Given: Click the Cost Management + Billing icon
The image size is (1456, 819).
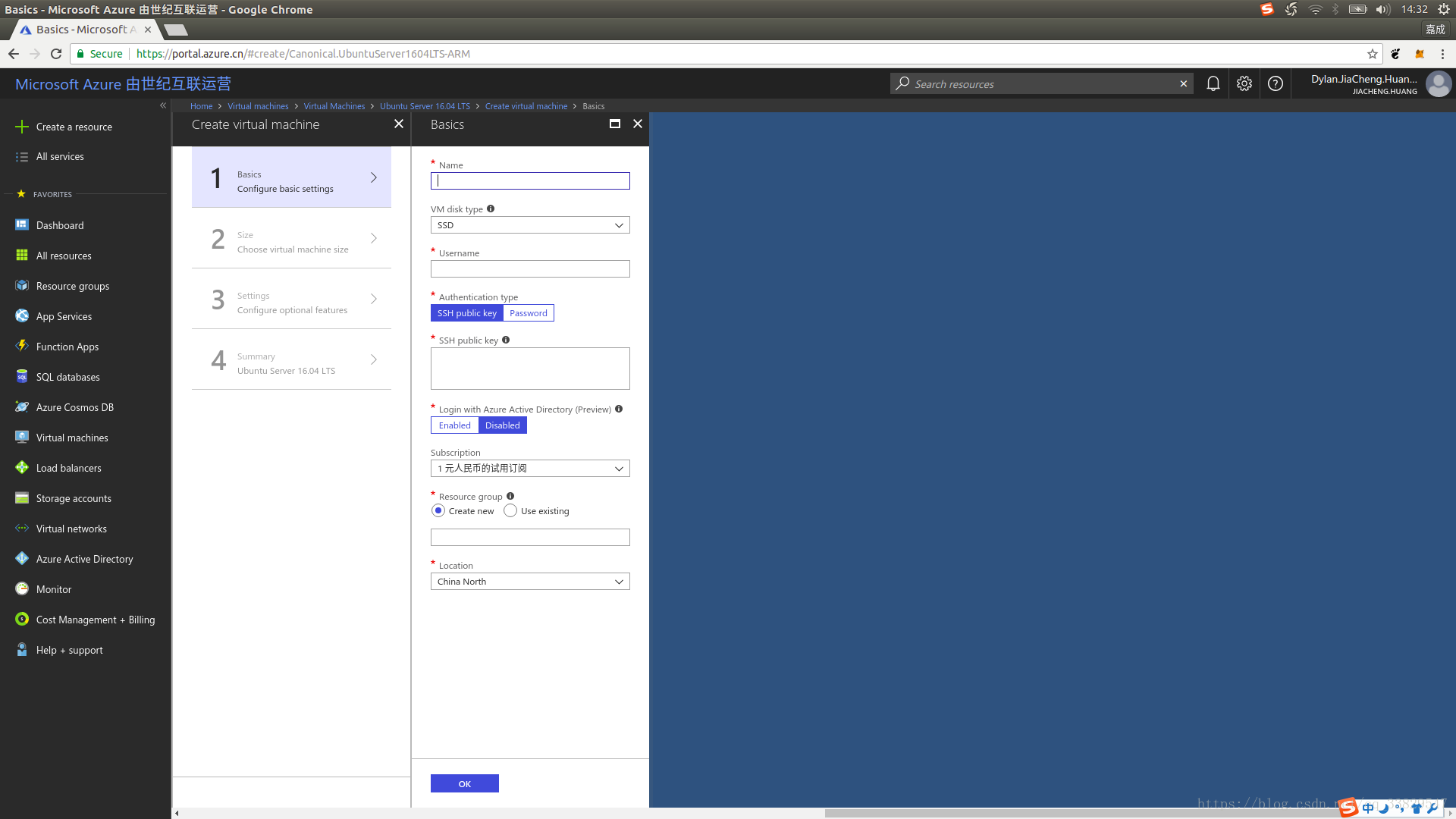Looking at the screenshot, I should [22, 620].
